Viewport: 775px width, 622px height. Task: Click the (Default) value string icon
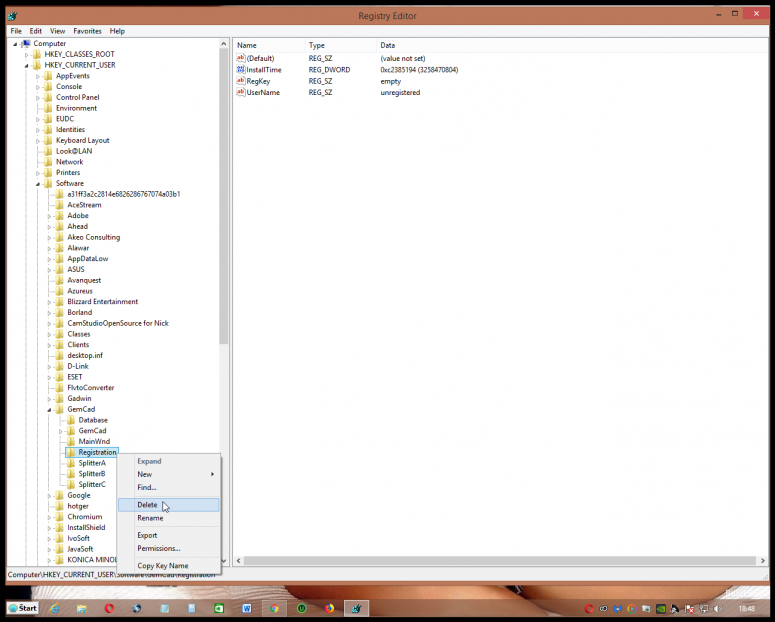[241, 58]
